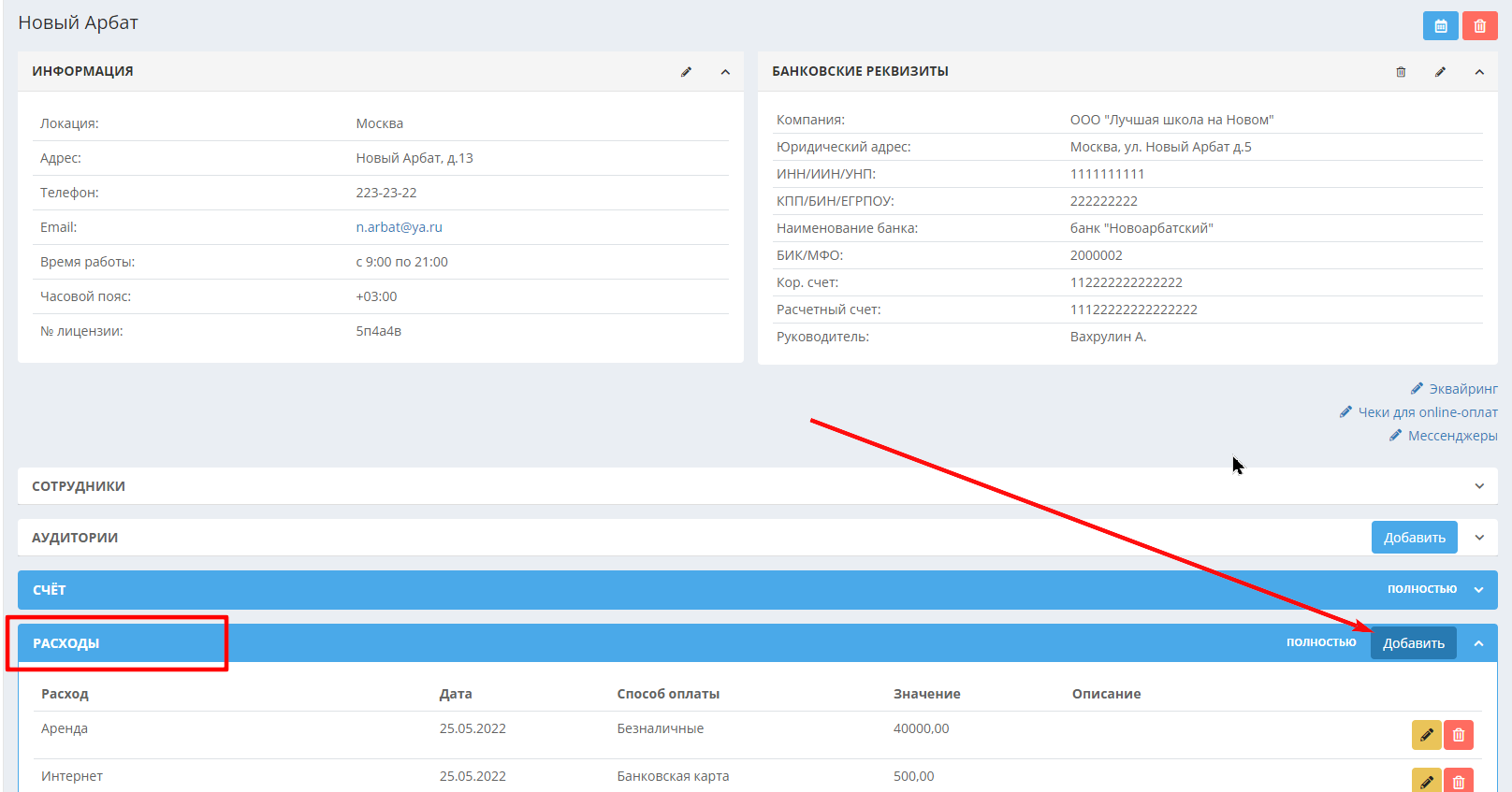1512x792 pixels.
Task: Delete the Интернет expense row
Action: pos(1459,781)
